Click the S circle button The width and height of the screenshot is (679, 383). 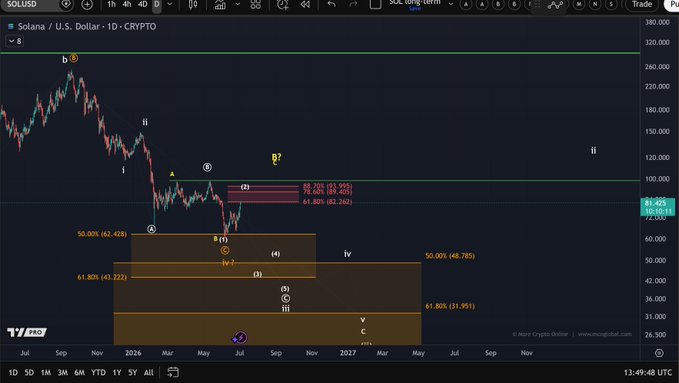[611, 5]
